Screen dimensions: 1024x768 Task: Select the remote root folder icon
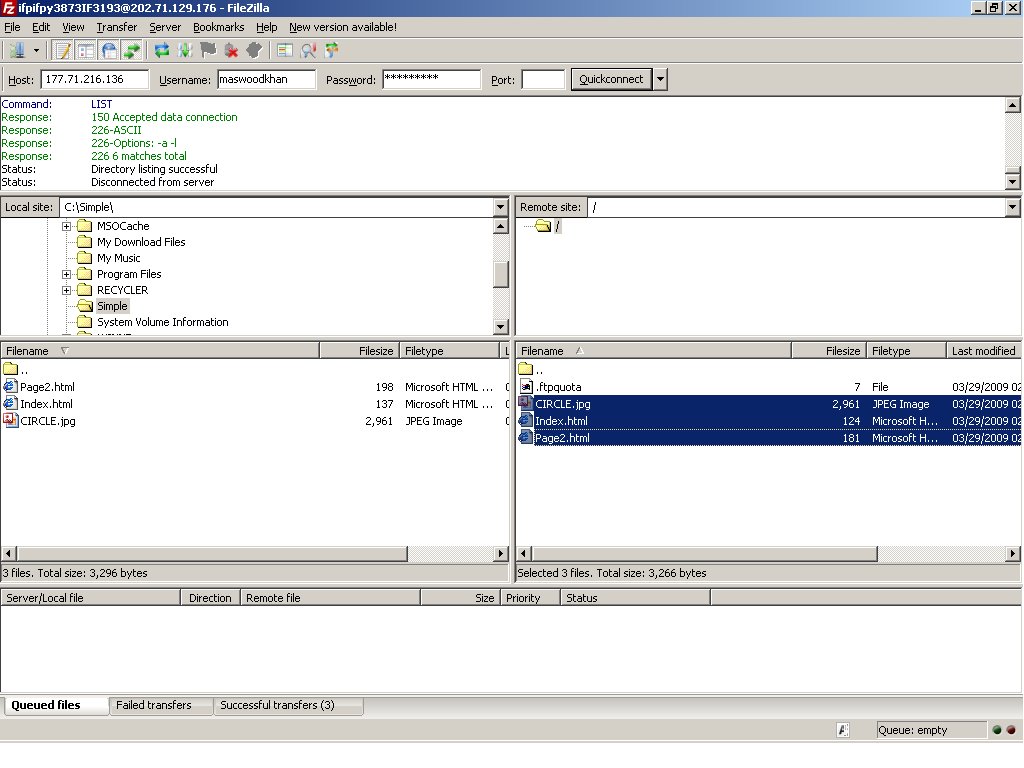(543, 226)
